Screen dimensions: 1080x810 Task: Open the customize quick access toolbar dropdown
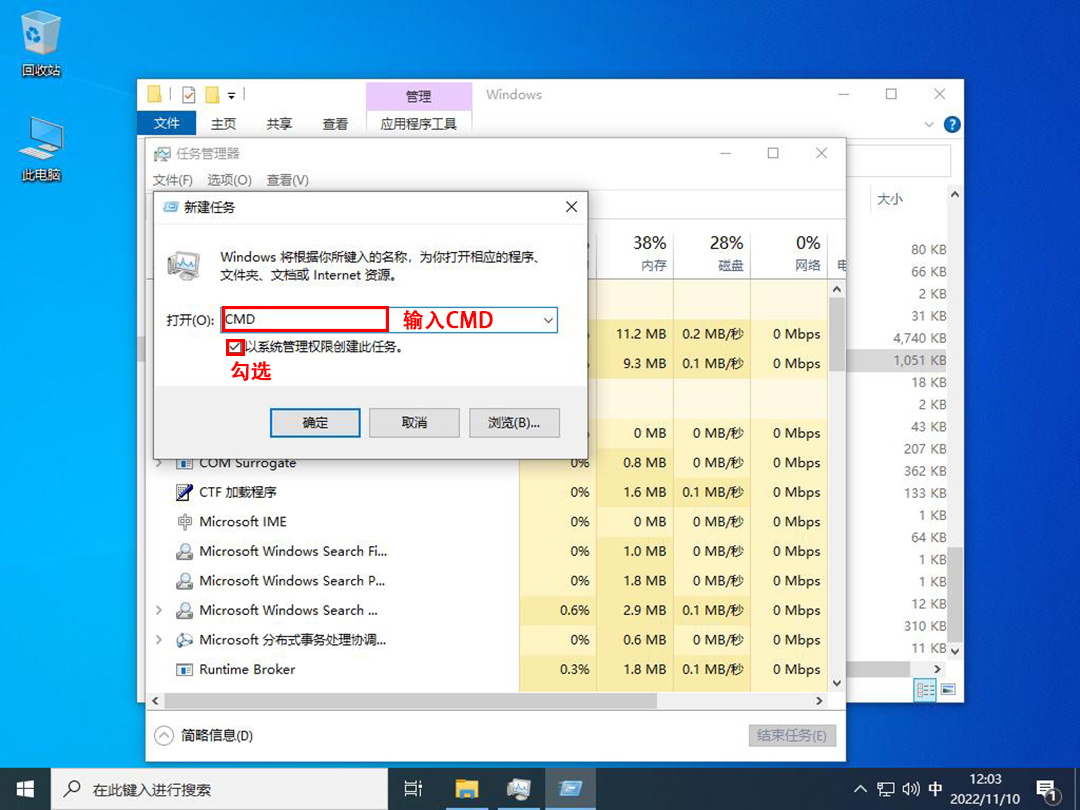(x=231, y=96)
